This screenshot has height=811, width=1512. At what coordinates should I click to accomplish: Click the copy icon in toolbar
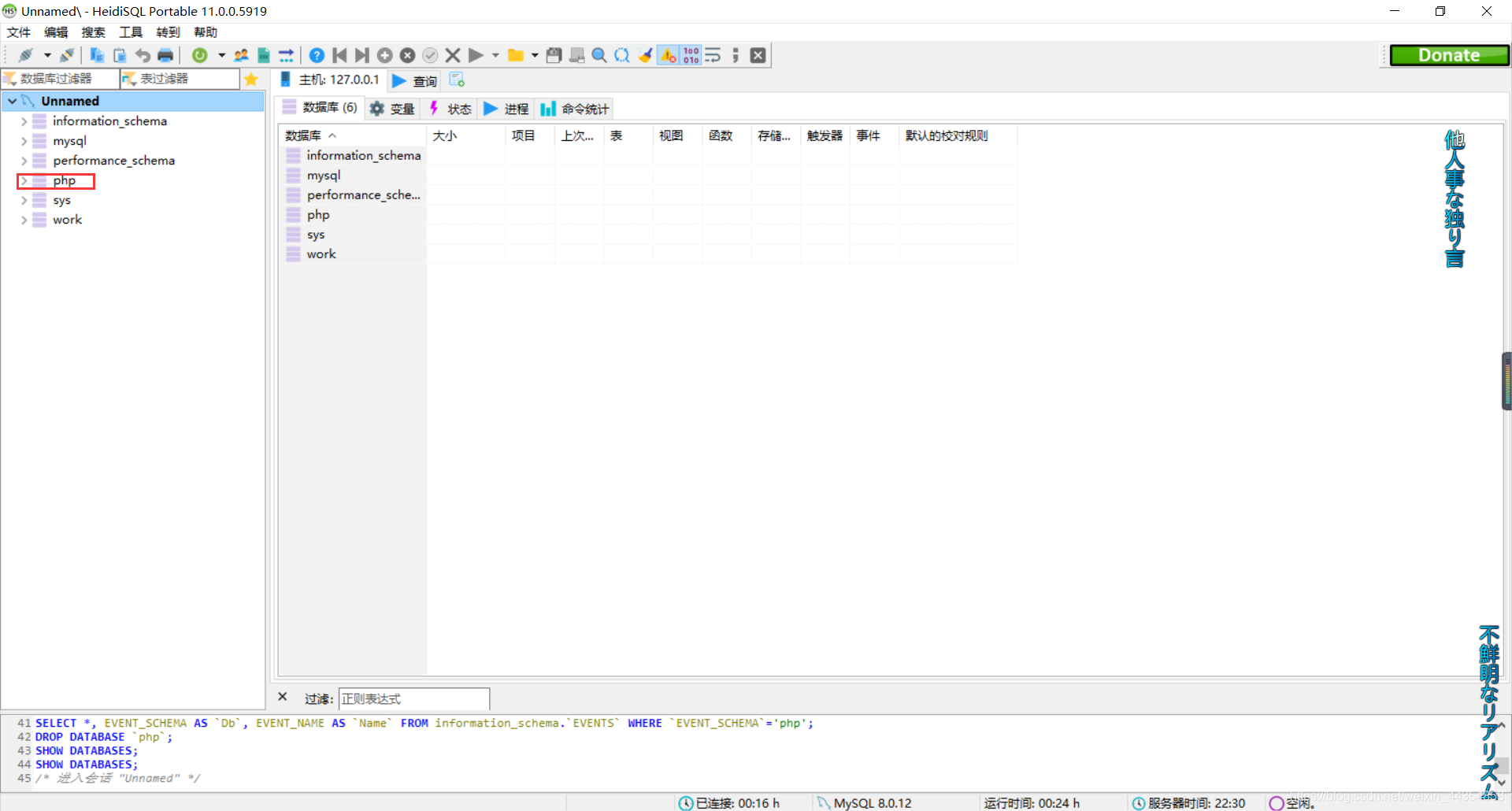97,55
